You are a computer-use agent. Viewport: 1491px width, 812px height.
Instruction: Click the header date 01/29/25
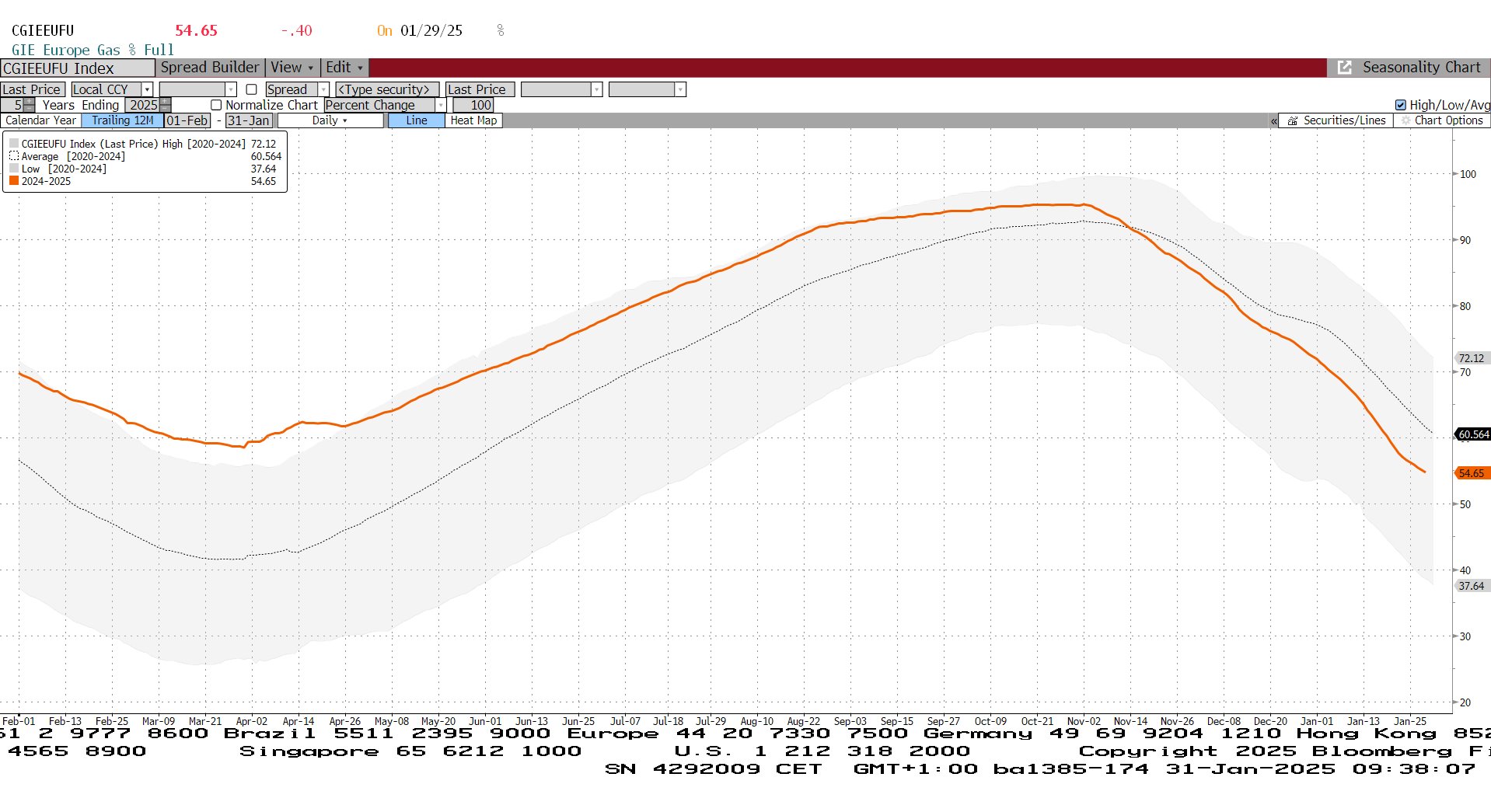coord(431,30)
